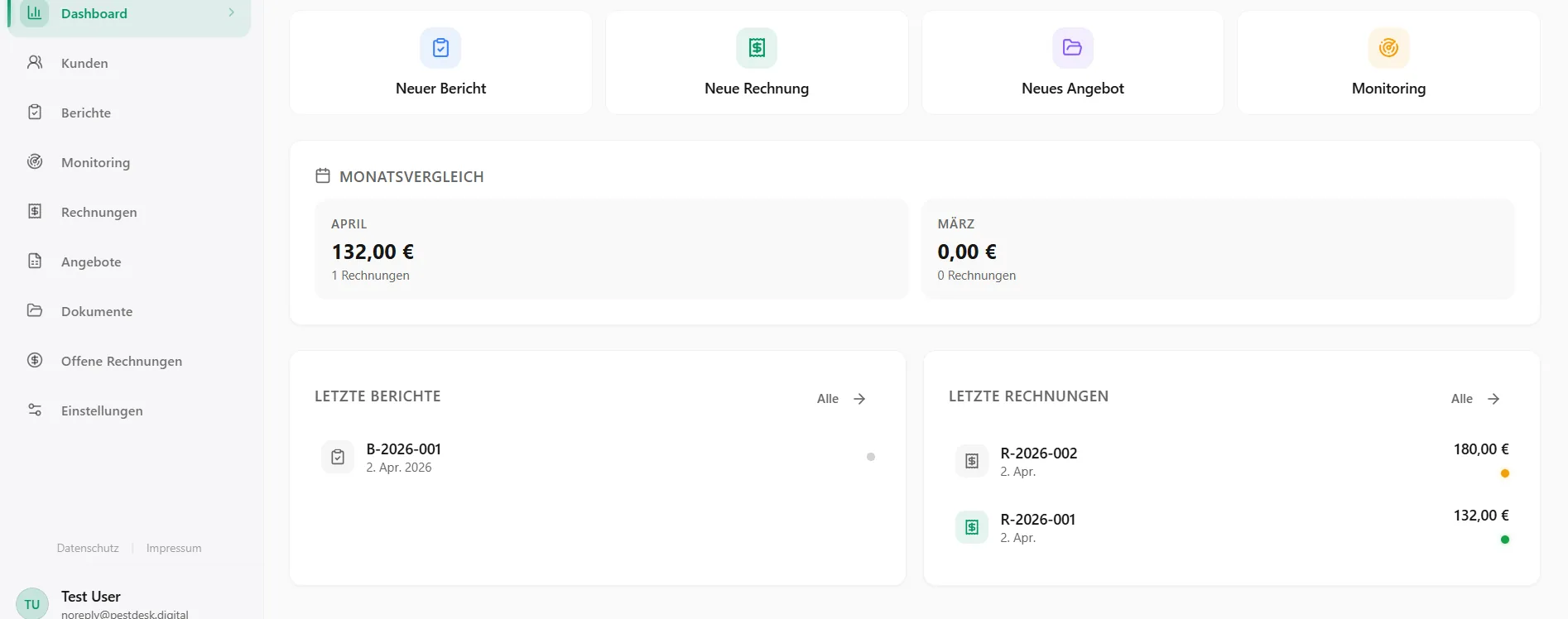
Task: Click the B-2026-001 report clipboard icon
Action: [x=338, y=457]
